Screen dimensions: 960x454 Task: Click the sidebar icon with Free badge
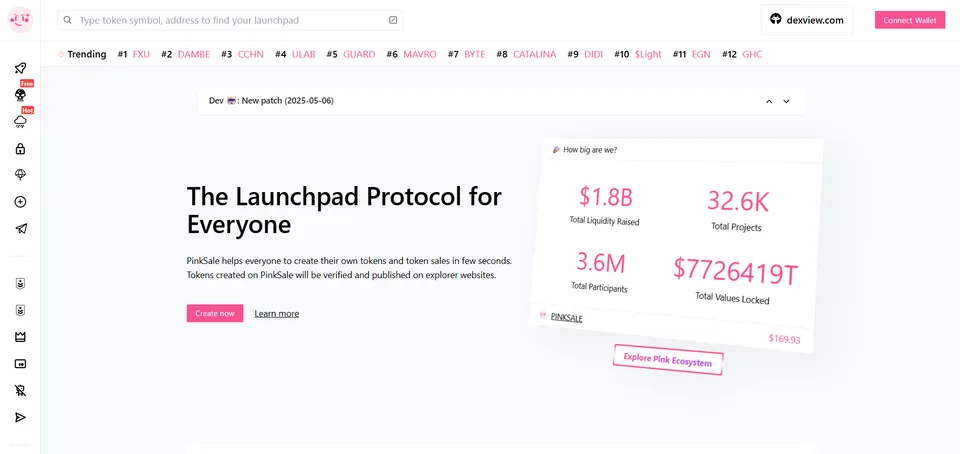[x=20, y=95]
